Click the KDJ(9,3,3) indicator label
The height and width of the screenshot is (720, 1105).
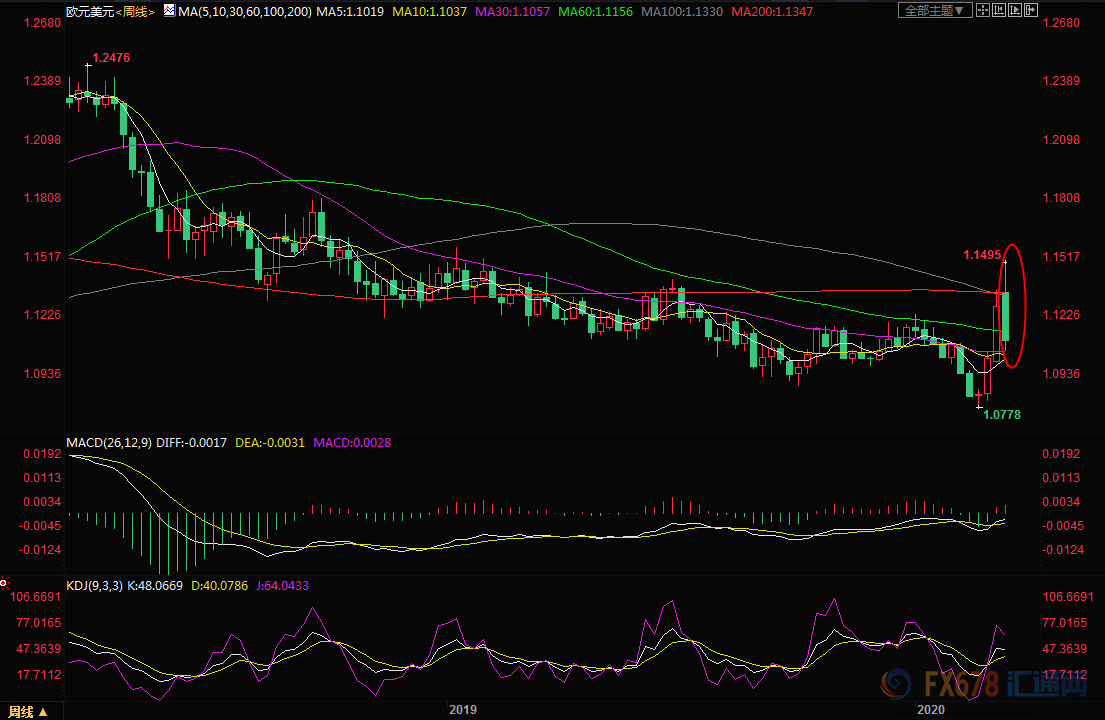click(x=94, y=586)
